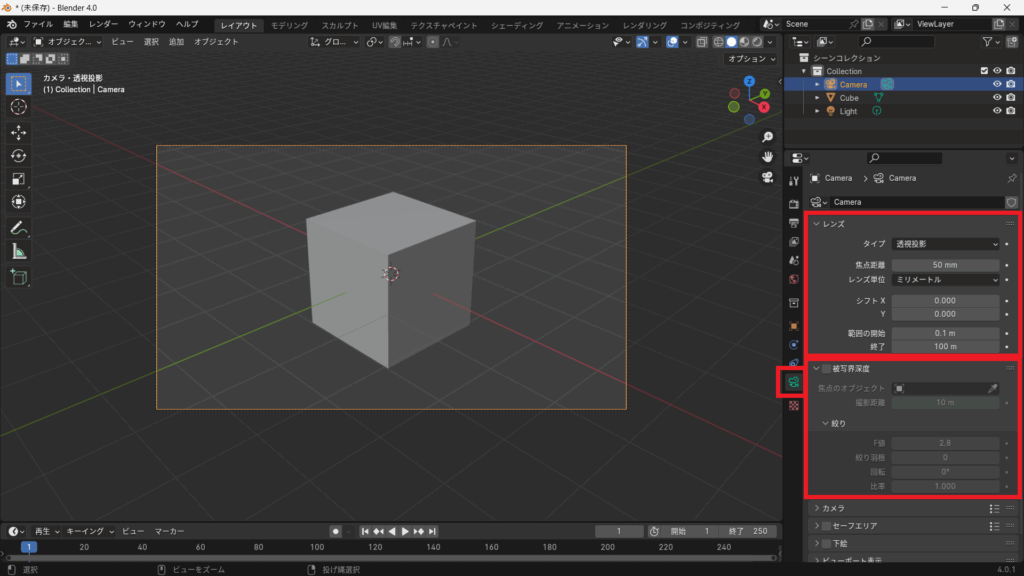Click the zoom view magnifier icon

[767, 136]
